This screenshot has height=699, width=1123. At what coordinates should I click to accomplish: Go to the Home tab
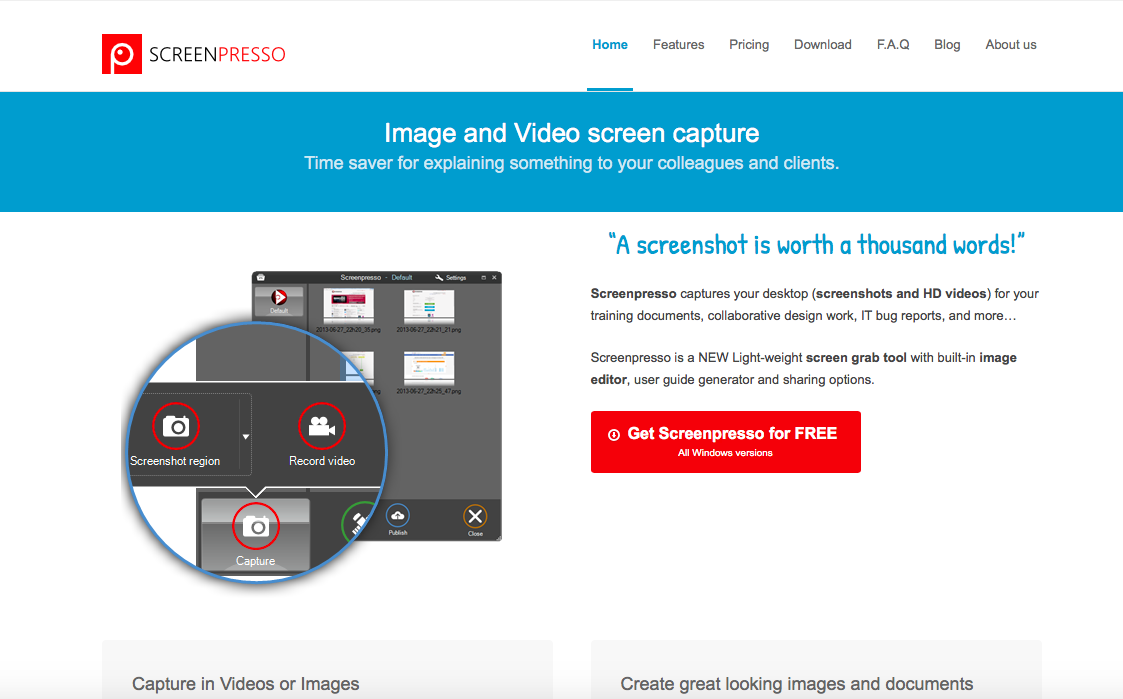(x=609, y=44)
